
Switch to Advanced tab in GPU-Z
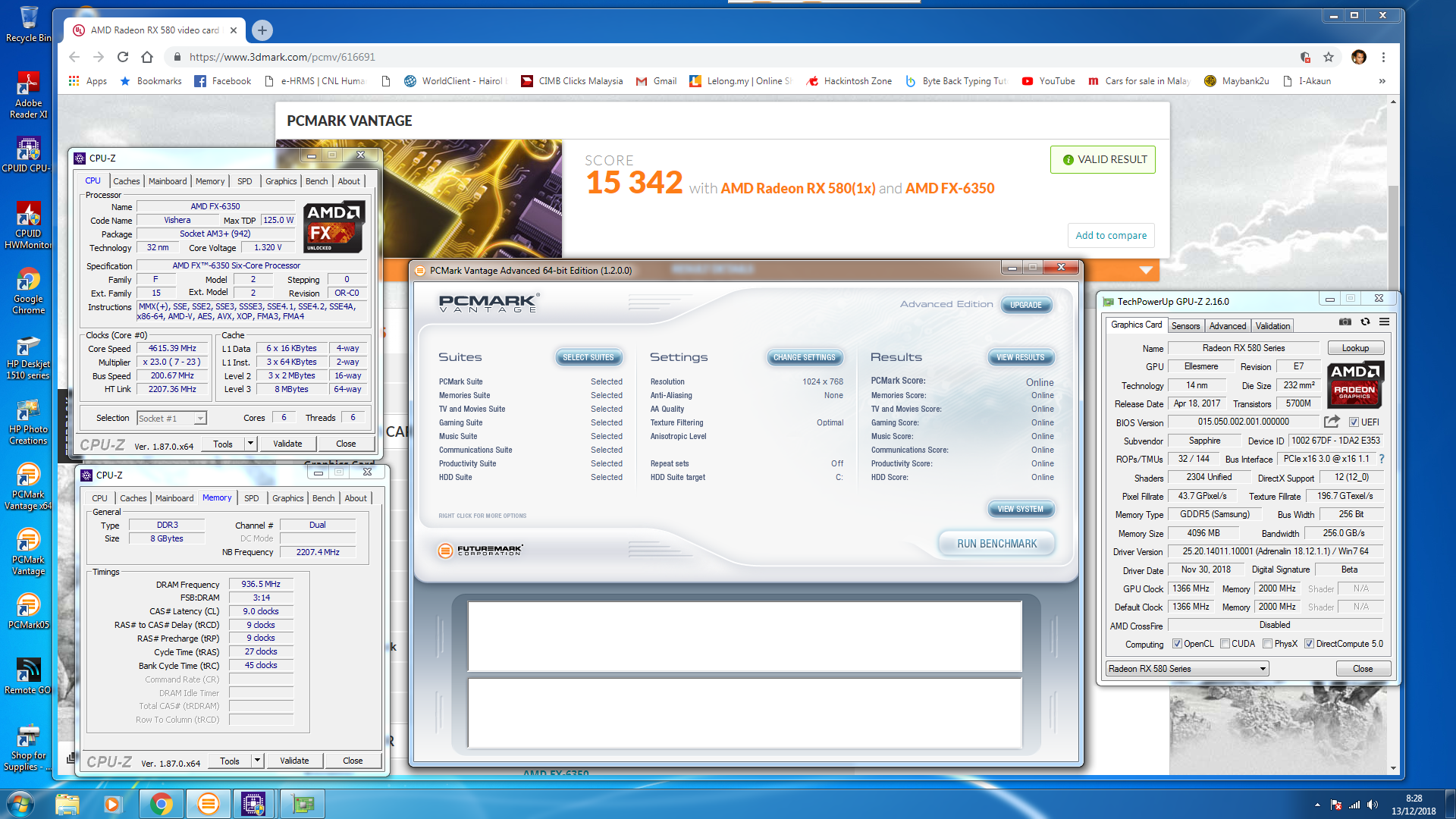coord(1227,326)
